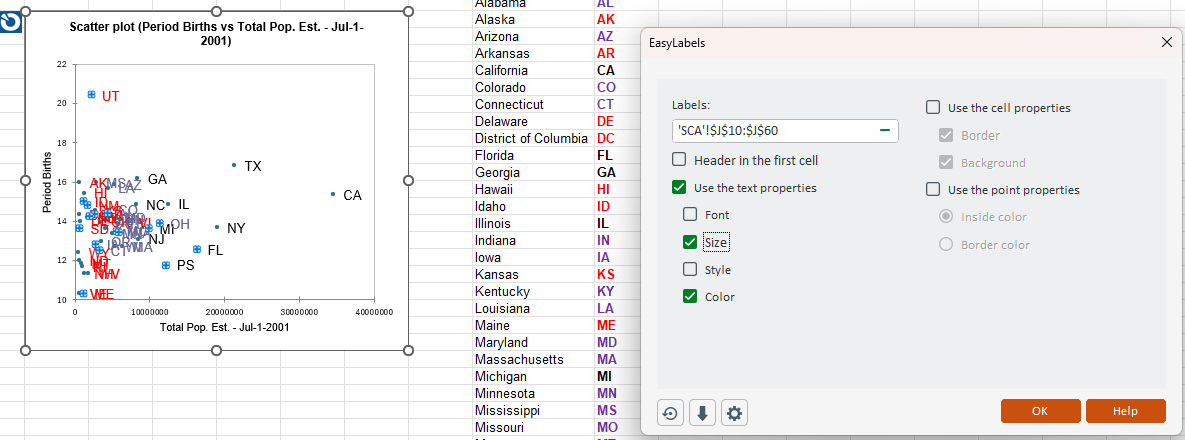Select the Michigan cell
Image resolution: width=1185 pixels, height=440 pixels.
coord(532,376)
